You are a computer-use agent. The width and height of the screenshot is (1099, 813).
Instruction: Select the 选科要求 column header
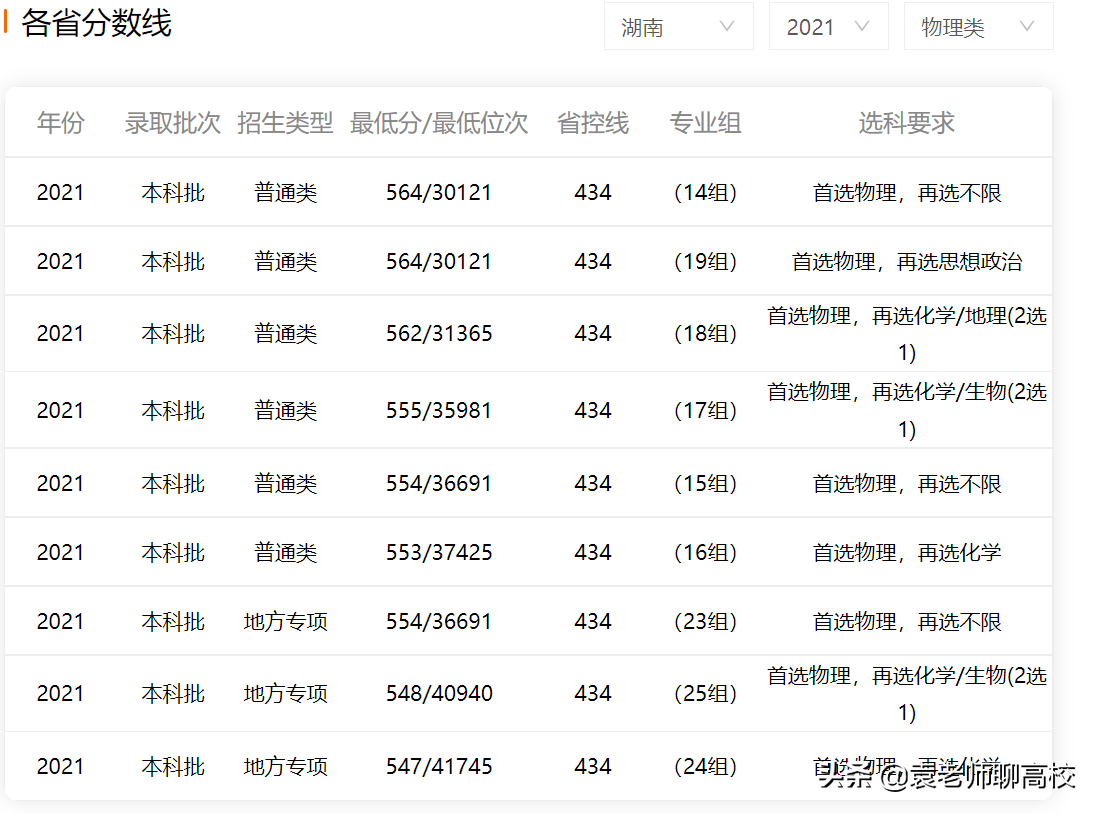point(906,123)
